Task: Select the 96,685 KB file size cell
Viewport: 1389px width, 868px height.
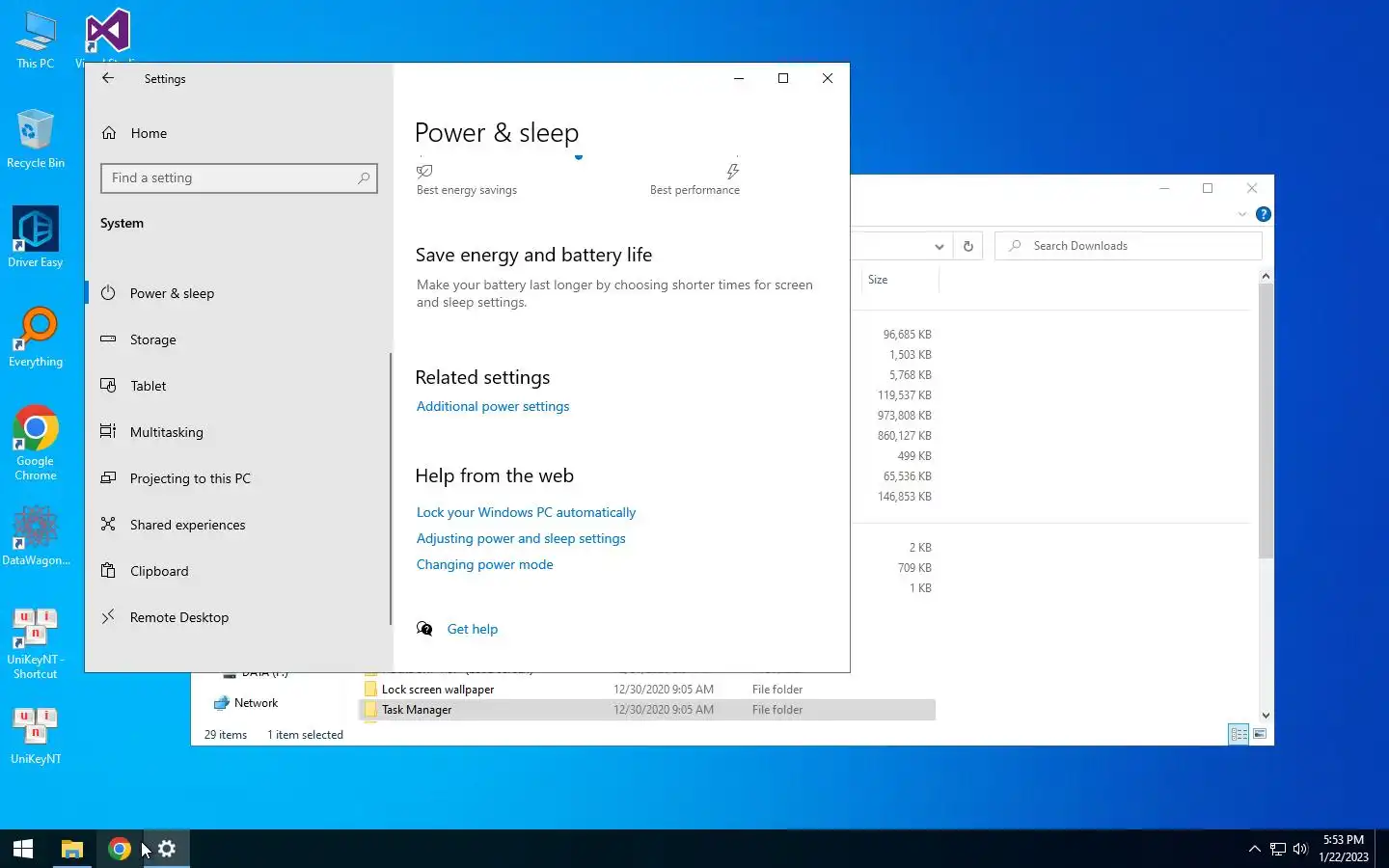Action: 907,335
